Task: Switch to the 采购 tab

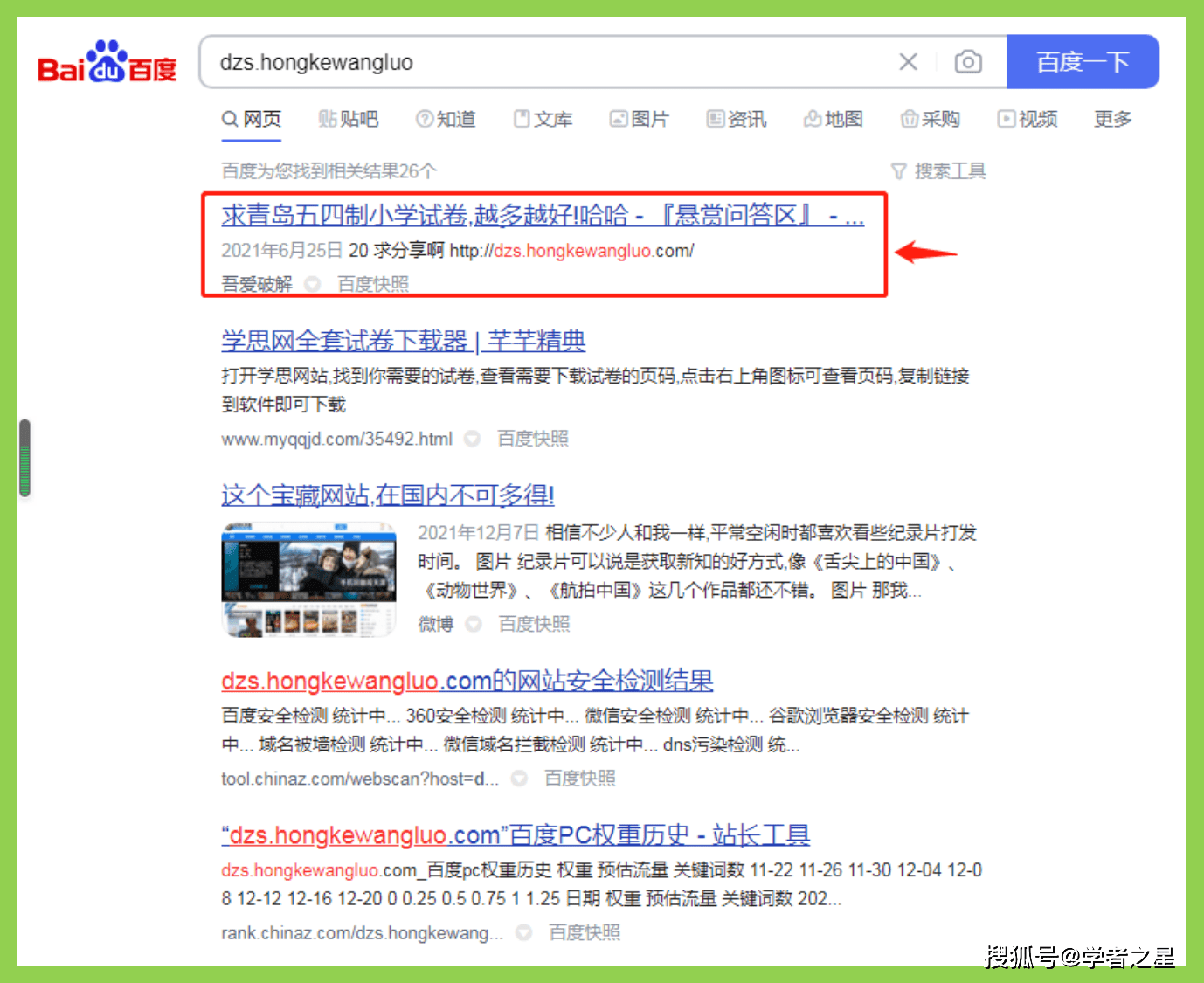Action: [x=931, y=119]
